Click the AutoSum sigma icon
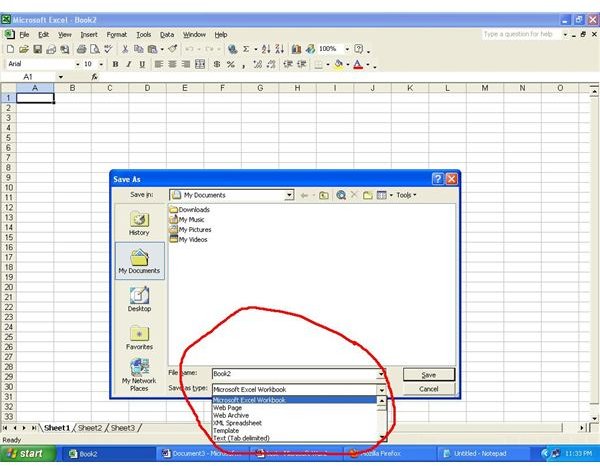 pos(246,49)
